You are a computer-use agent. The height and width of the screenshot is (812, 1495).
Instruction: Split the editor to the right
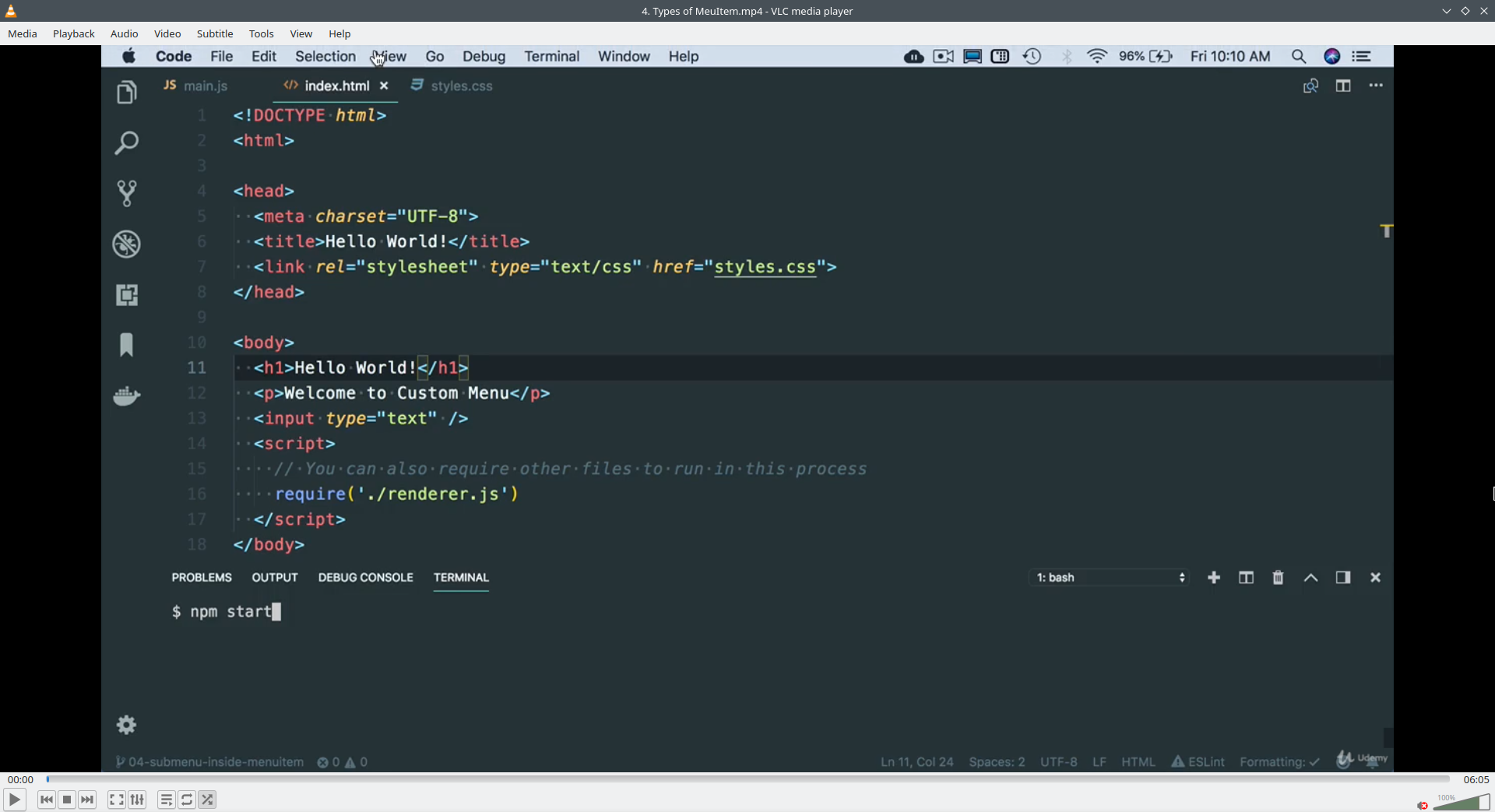click(1343, 86)
